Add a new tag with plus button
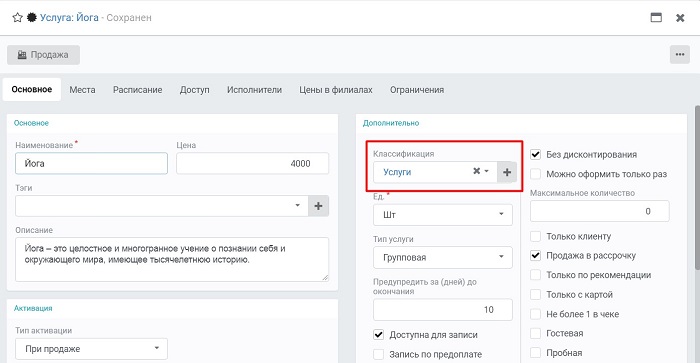The image size is (700, 363). pyautogui.click(x=318, y=206)
